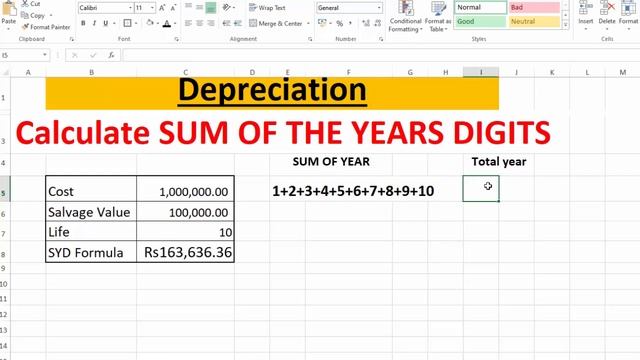
Task: Apply the Neutral cell style
Action: click(534, 21)
